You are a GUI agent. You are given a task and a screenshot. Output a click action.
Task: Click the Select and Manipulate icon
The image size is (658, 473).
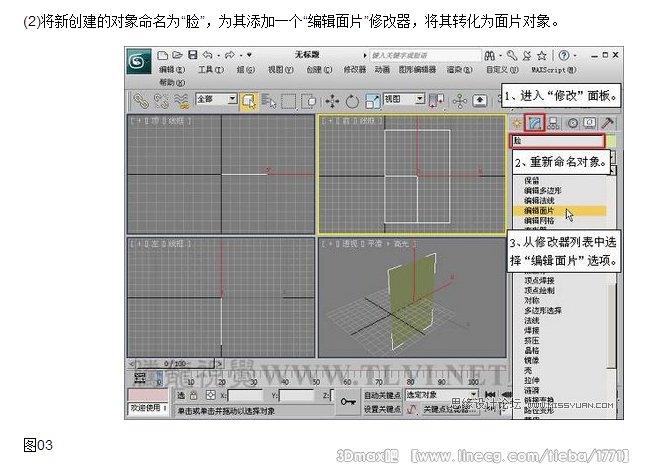click(460, 101)
